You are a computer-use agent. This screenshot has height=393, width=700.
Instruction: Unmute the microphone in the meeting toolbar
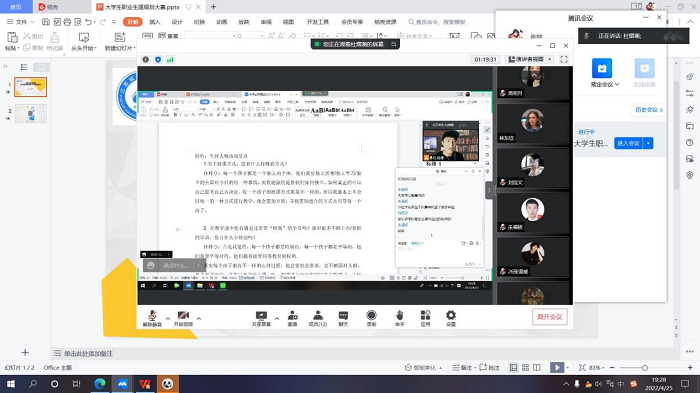coord(152,318)
